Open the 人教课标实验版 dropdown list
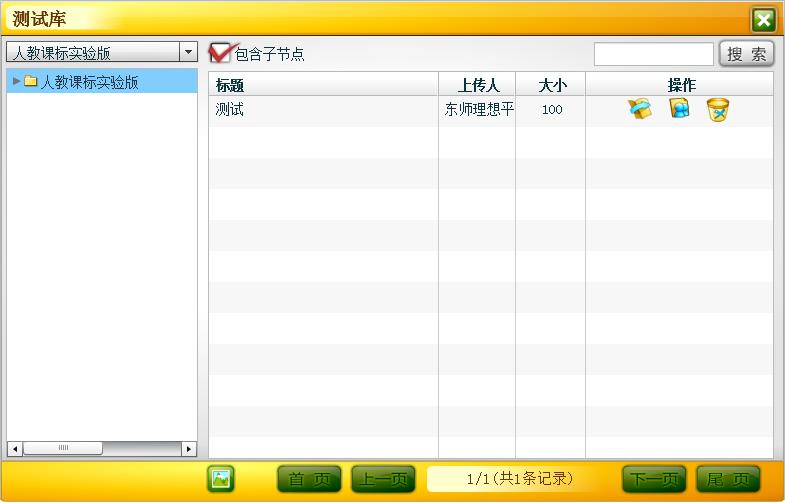This screenshot has width=785, height=503. (187, 53)
